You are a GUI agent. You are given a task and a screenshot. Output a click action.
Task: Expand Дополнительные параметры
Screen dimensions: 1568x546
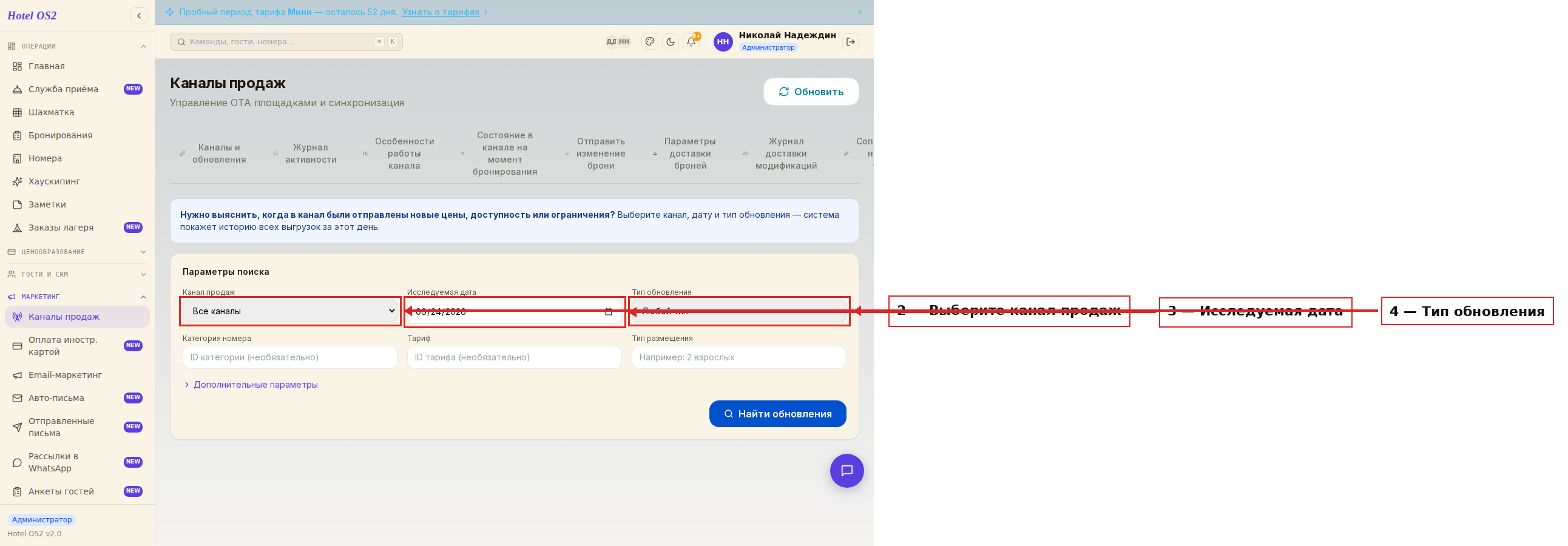(251, 385)
